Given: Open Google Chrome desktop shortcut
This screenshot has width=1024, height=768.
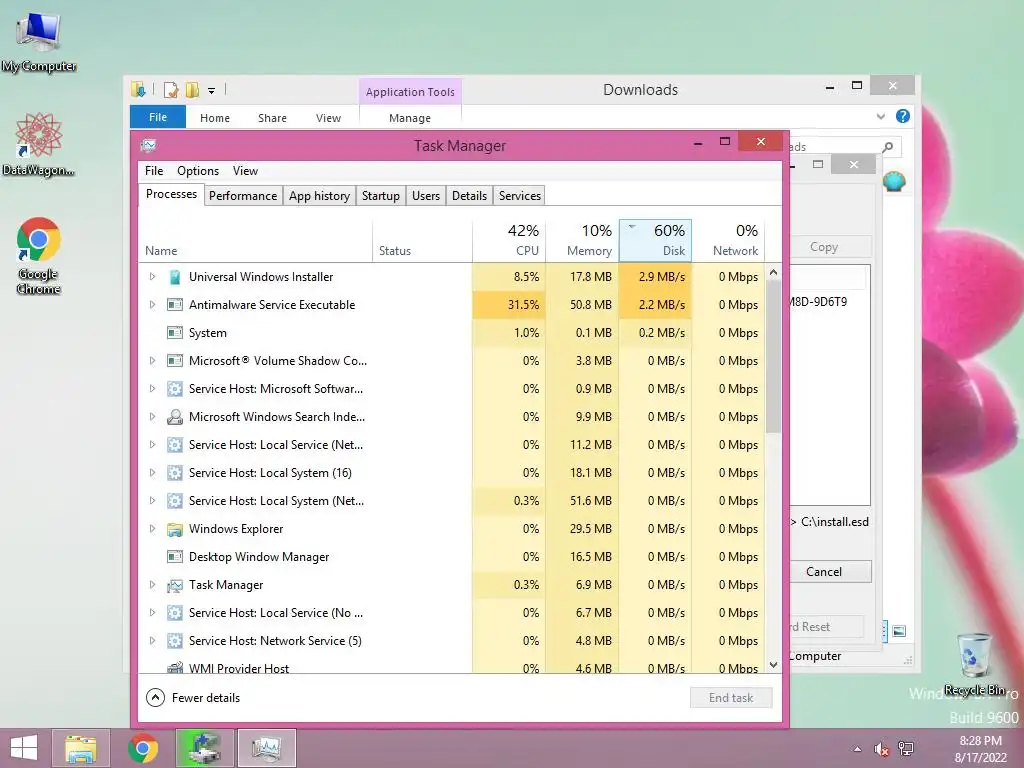Looking at the screenshot, I should [x=39, y=255].
